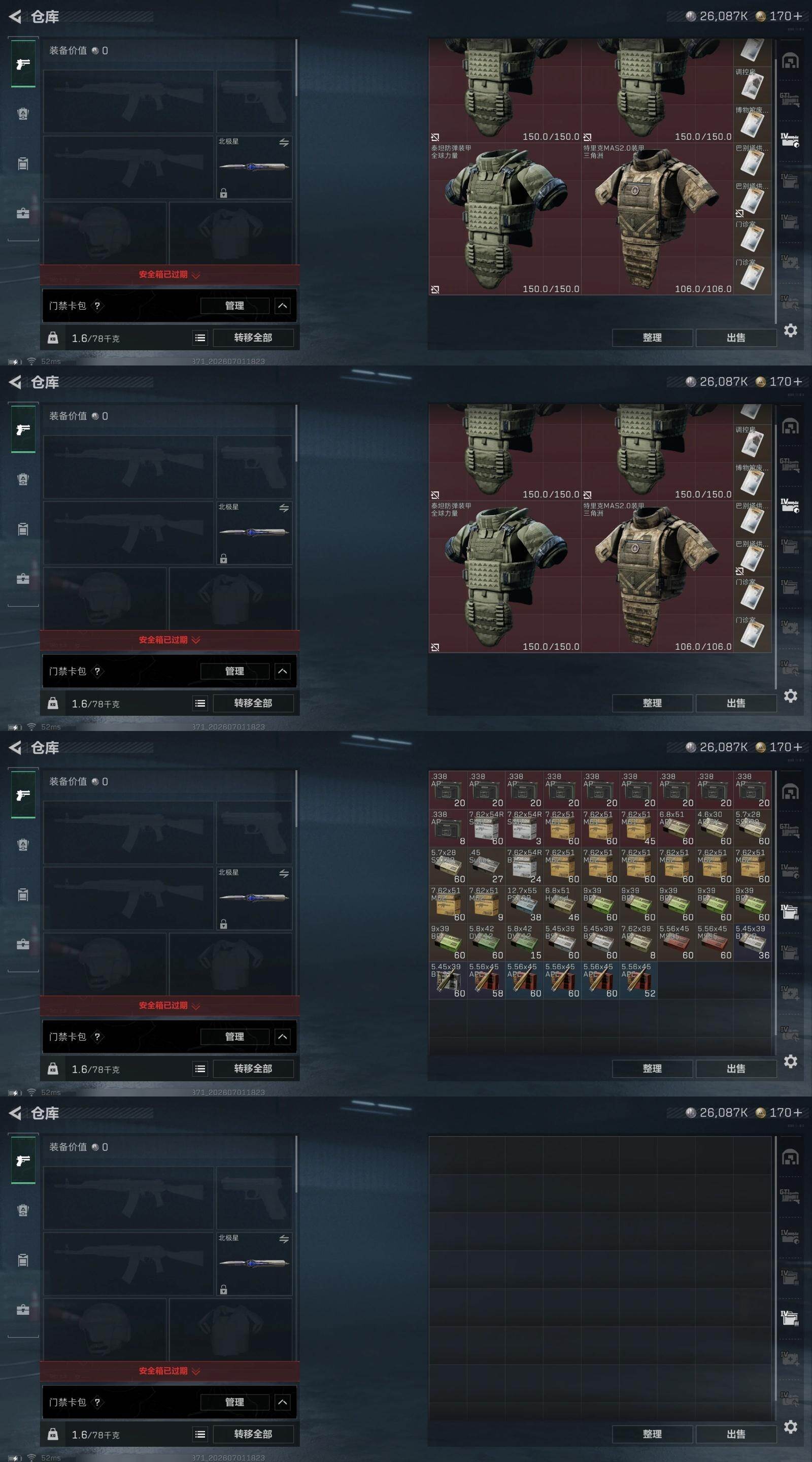Open the GTI weapon storage, empty-grid screen
The height and width of the screenshot is (1462, 812).
(790, 1197)
